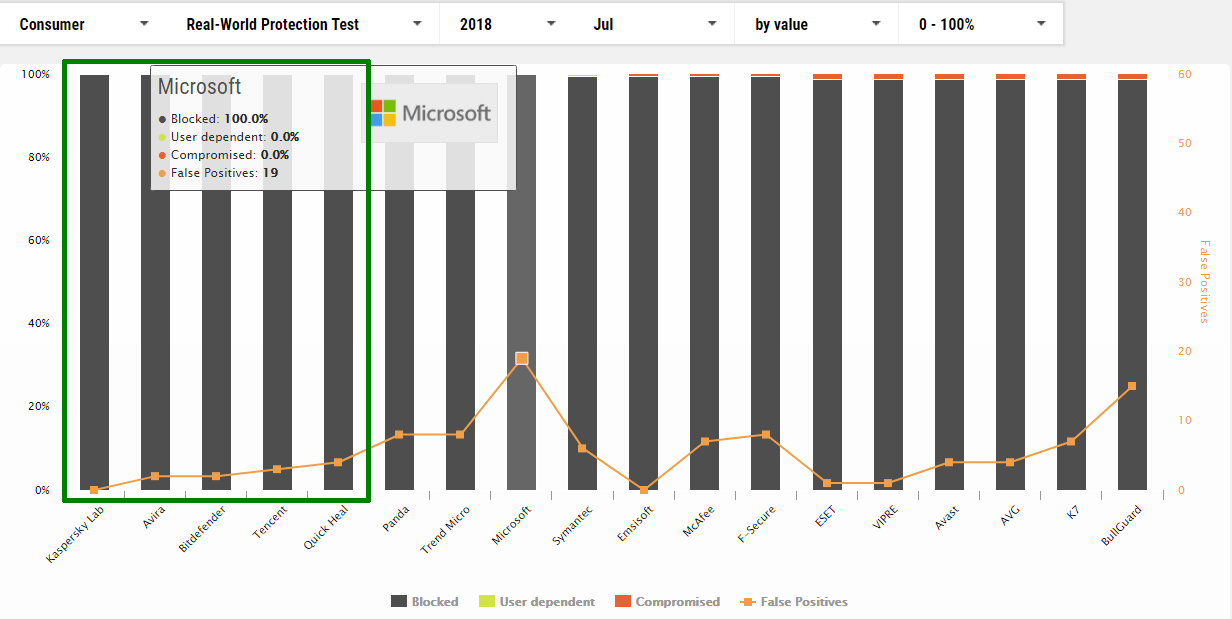Click the F-Secure blocked bar

point(766,283)
